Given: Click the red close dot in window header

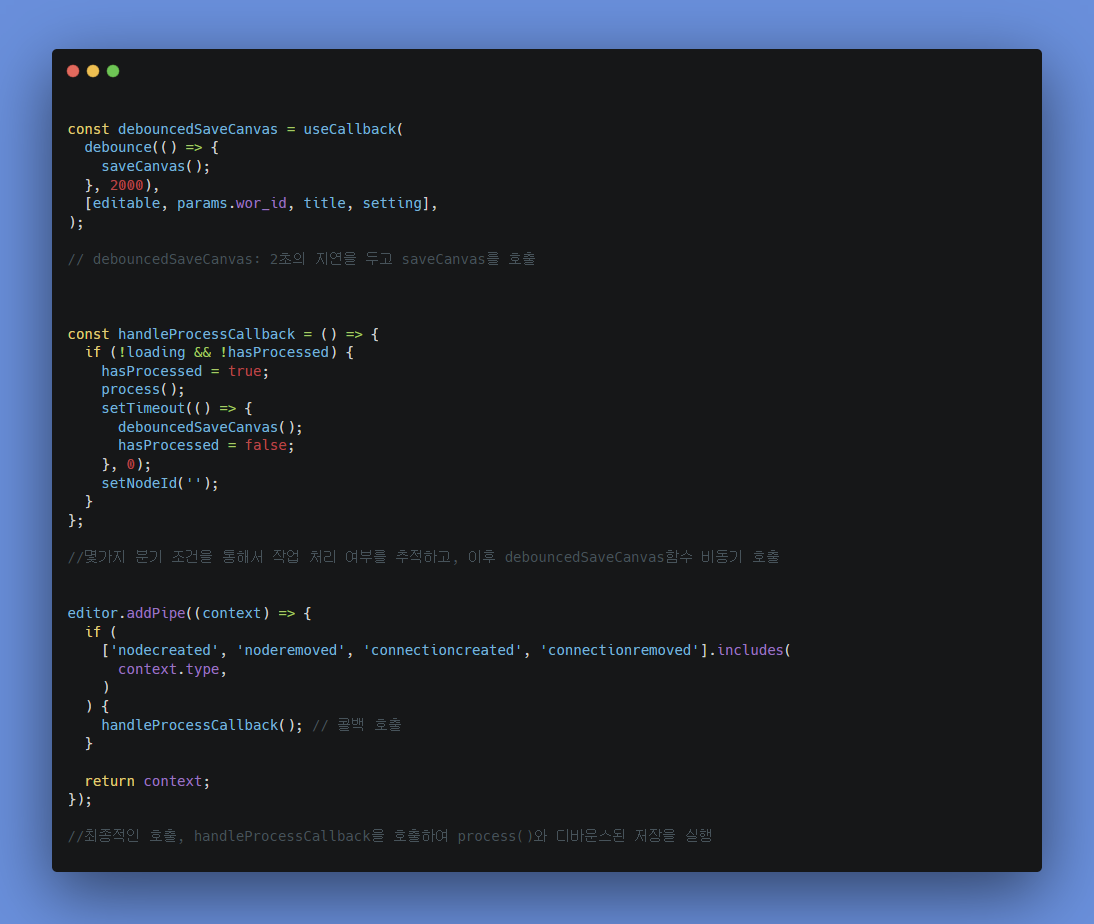Looking at the screenshot, I should 73,71.
